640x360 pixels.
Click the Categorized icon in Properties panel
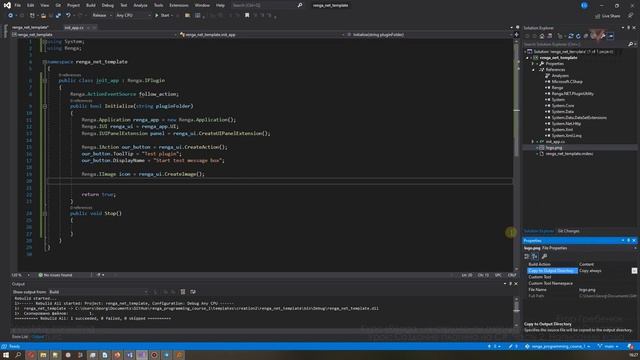[527, 256]
